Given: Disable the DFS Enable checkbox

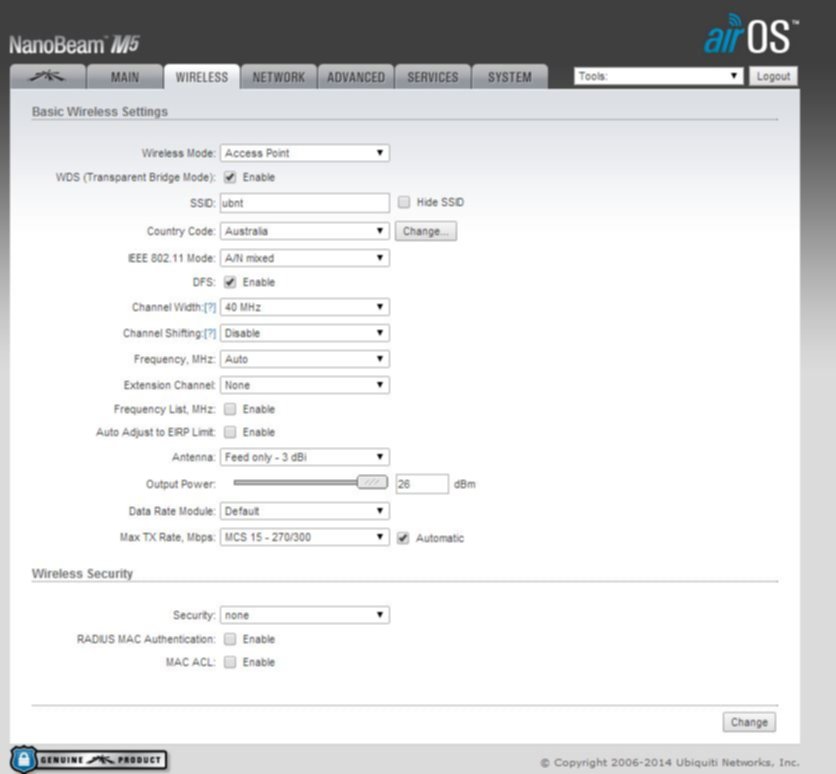Looking at the screenshot, I should click(x=230, y=282).
